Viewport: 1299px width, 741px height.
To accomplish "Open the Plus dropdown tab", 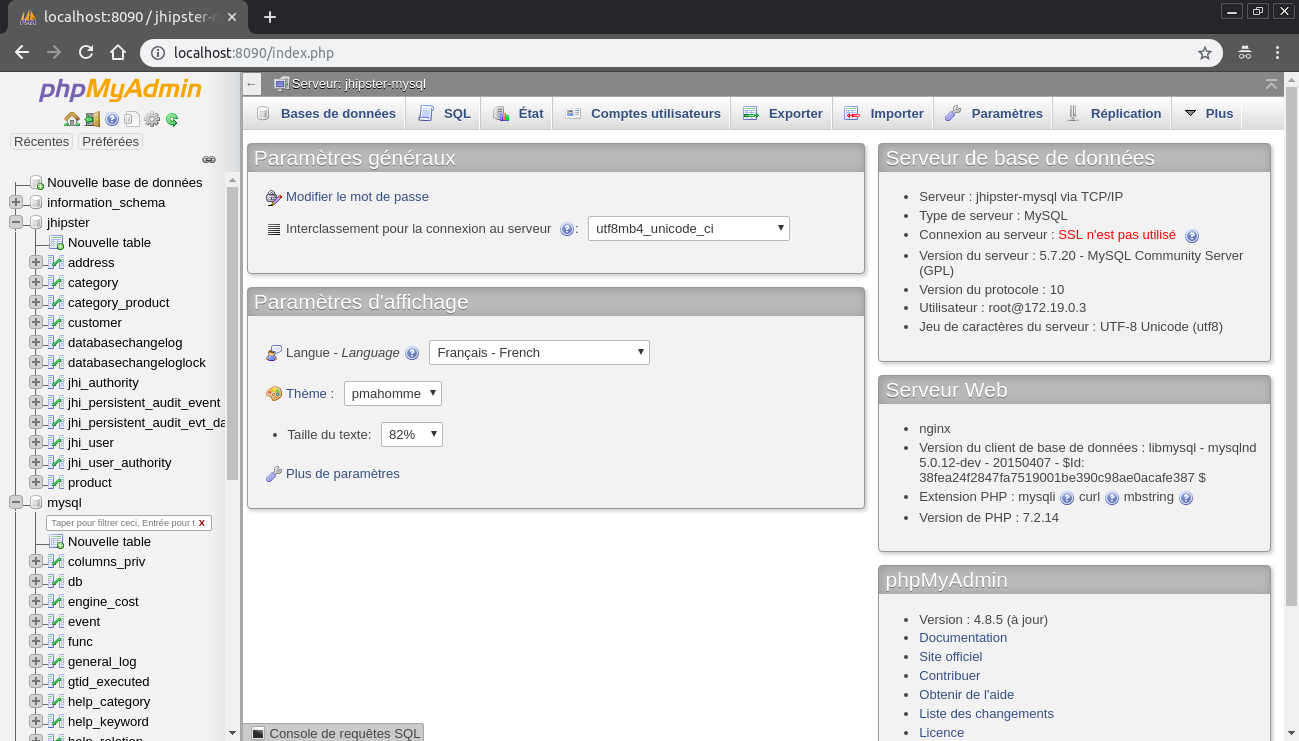I will click(x=1208, y=113).
